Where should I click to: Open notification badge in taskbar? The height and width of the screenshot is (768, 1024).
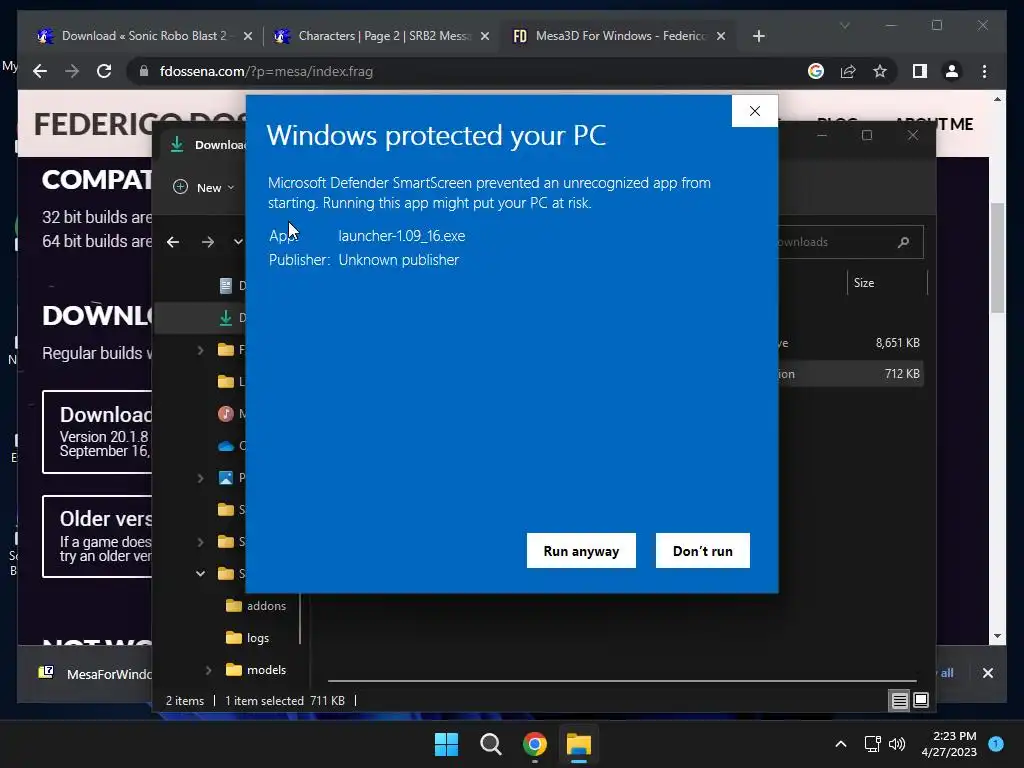point(996,744)
